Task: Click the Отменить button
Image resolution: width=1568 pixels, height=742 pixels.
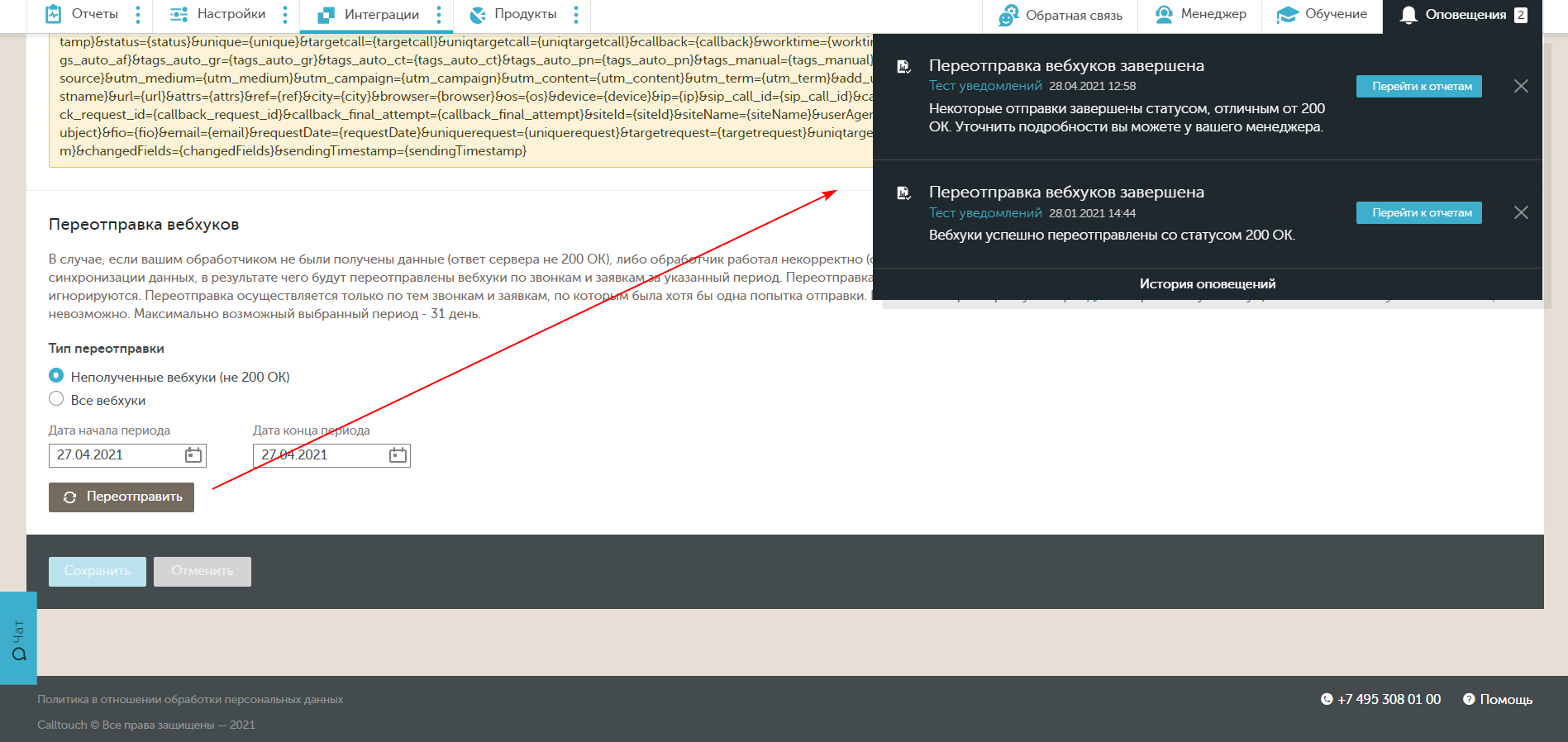Action: [203, 572]
